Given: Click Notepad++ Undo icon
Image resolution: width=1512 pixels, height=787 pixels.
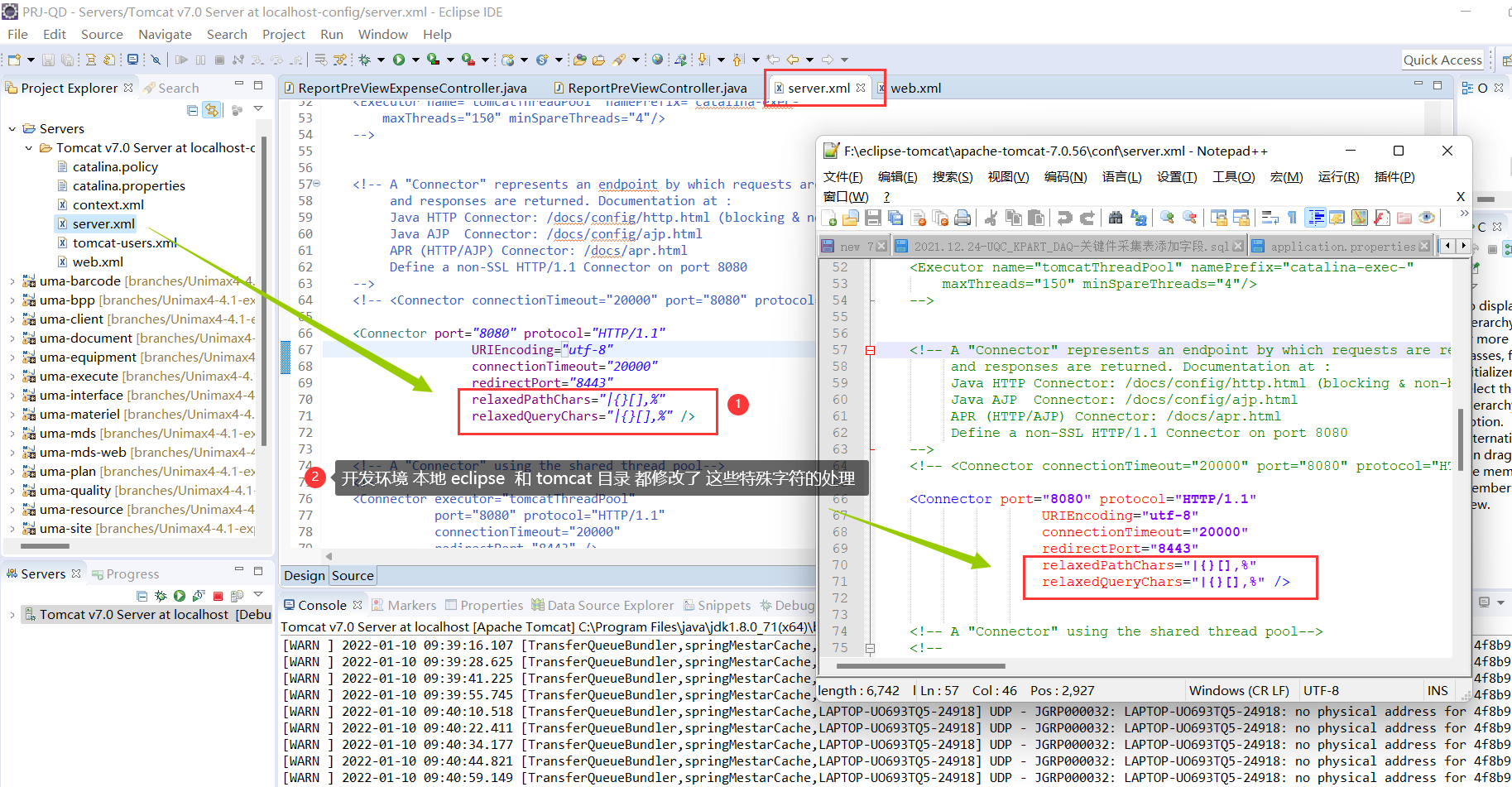Looking at the screenshot, I should click(1064, 218).
